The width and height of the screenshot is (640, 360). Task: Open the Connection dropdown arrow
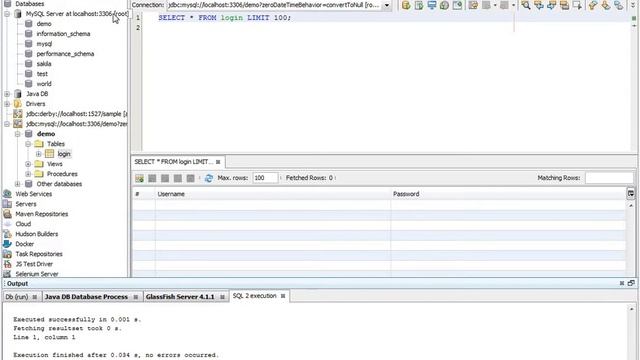click(387, 5)
